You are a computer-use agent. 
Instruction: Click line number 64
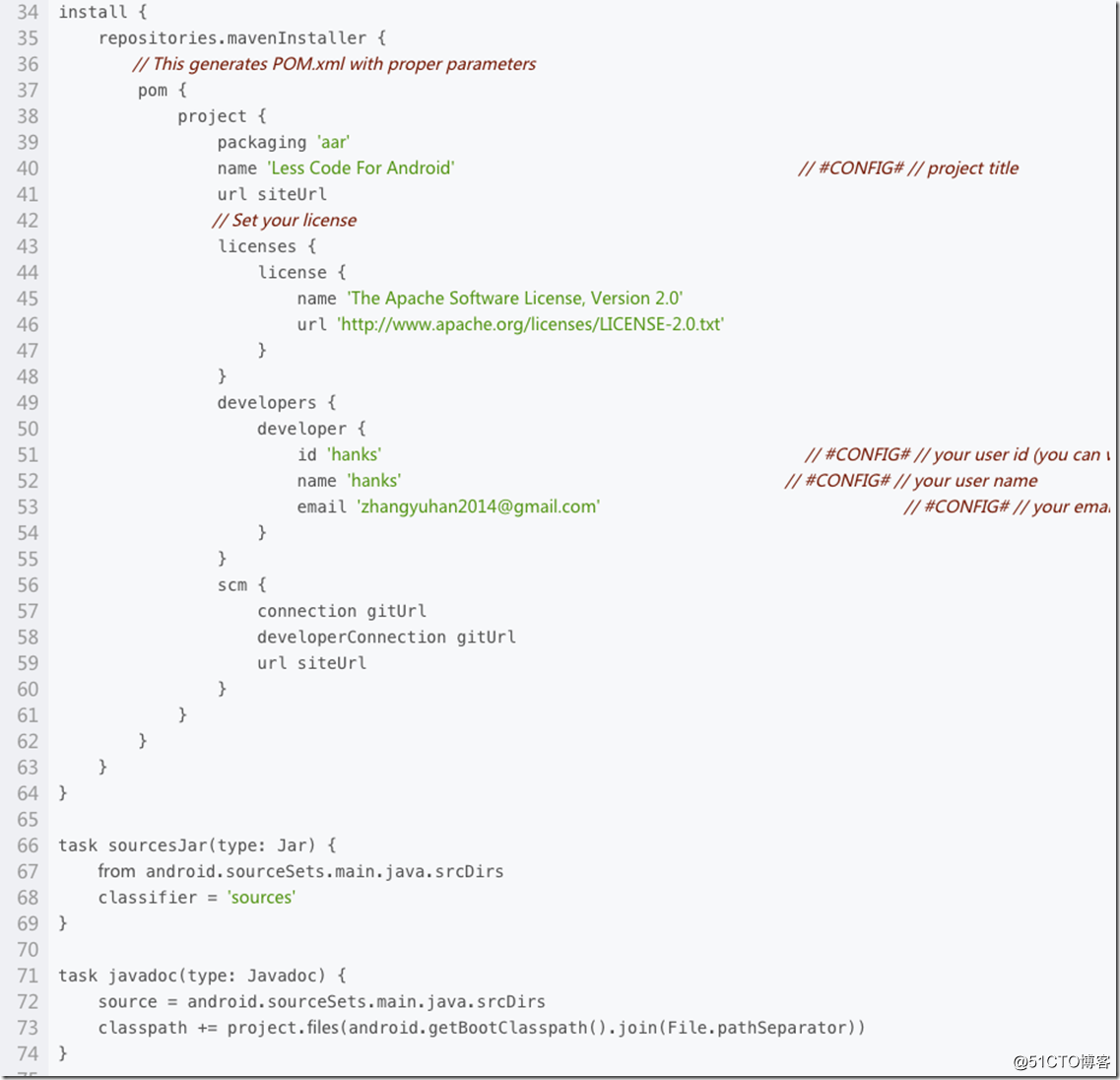(x=28, y=793)
